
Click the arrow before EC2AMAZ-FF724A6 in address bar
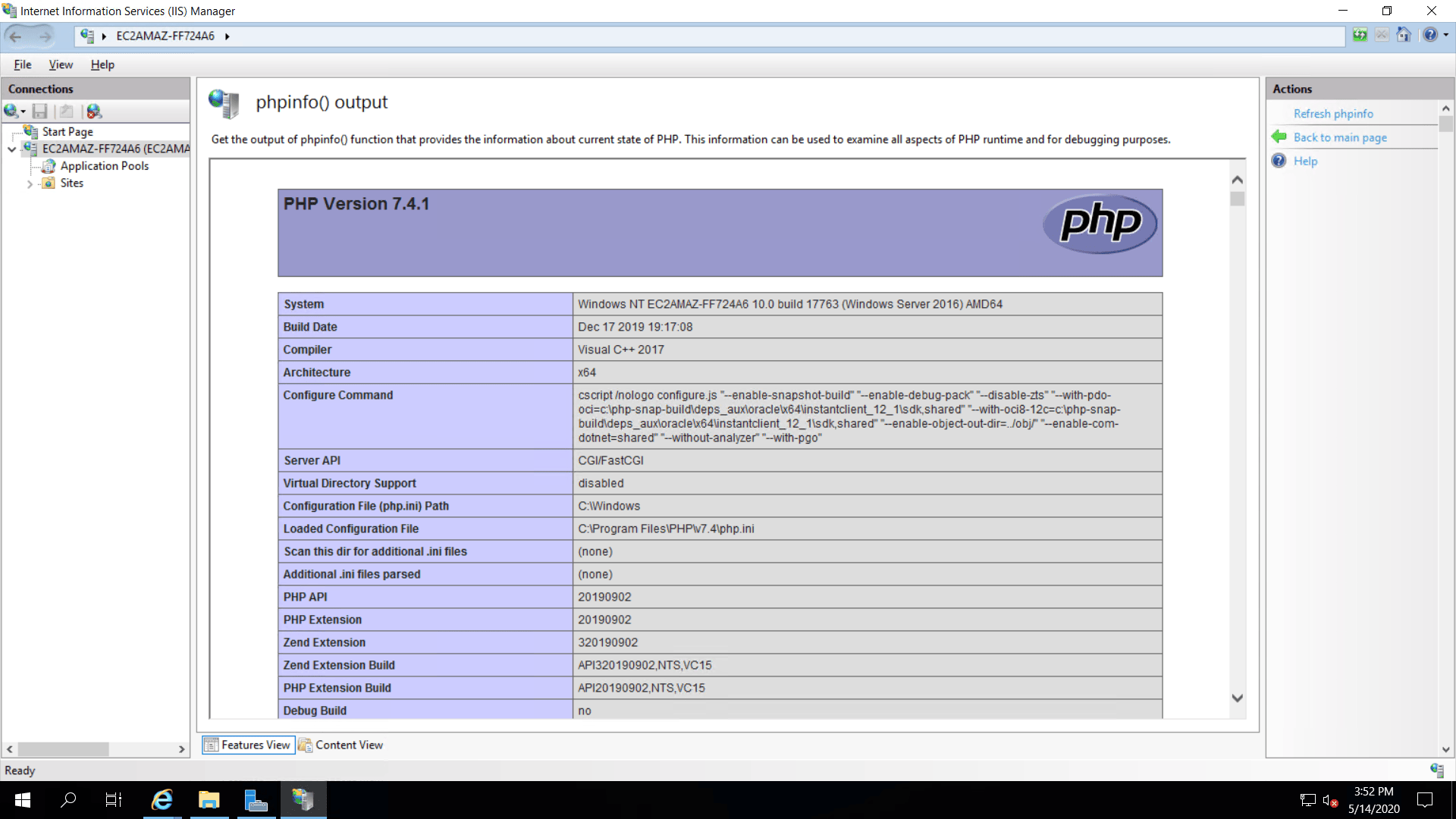tap(104, 36)
